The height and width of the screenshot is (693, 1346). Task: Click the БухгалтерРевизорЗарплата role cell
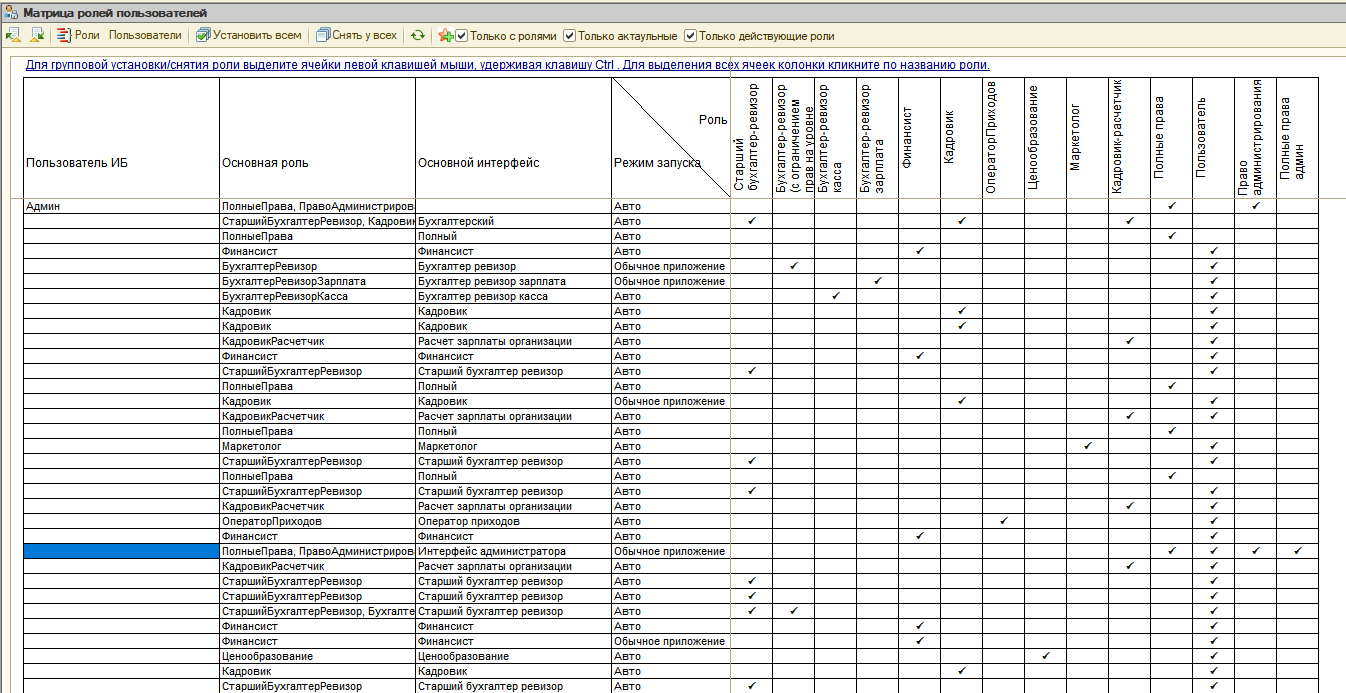317,281
